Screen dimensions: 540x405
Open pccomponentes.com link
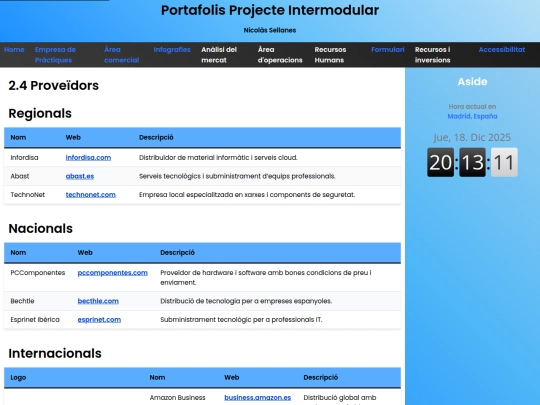click(x=113, y=273)
